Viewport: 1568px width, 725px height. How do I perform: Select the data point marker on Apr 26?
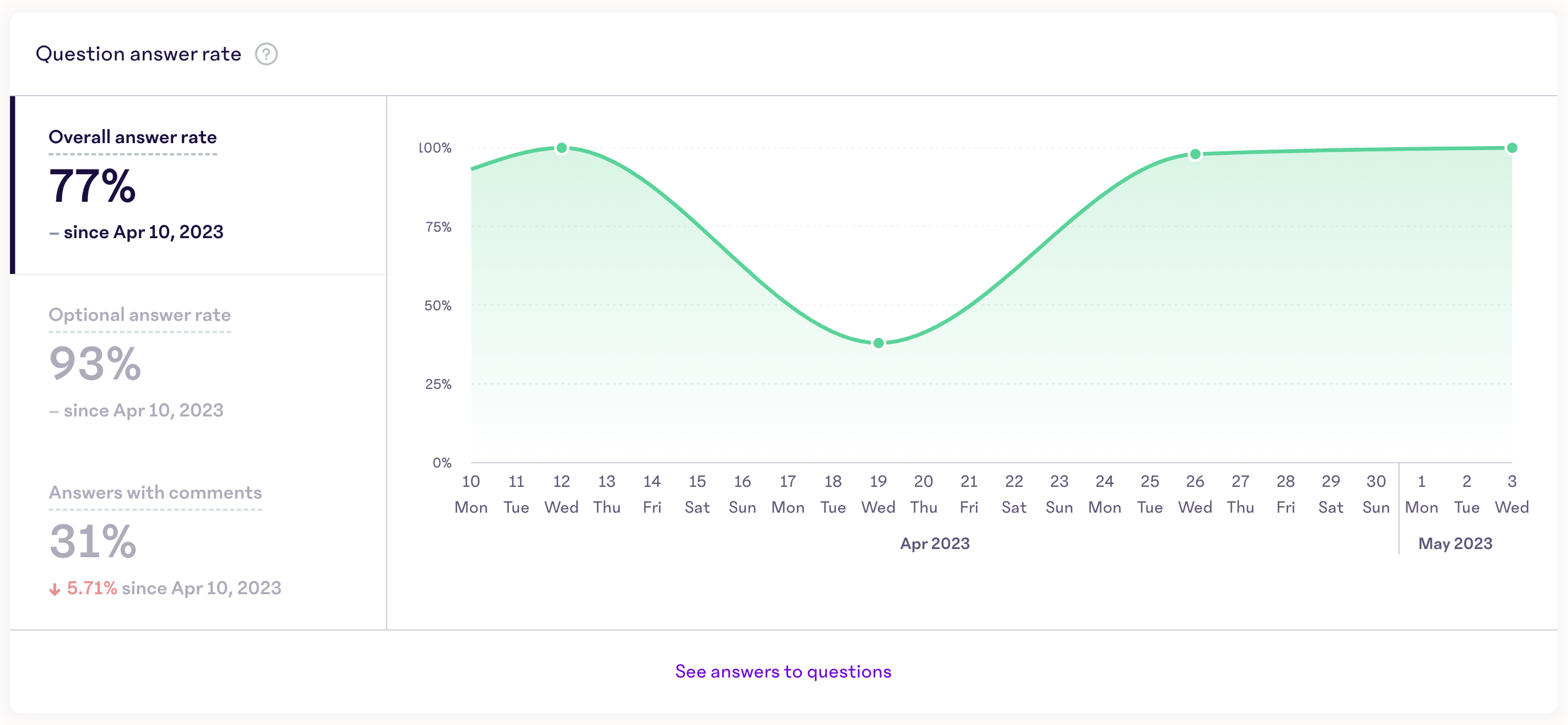pyautogui.click(x=1194, y=154)
